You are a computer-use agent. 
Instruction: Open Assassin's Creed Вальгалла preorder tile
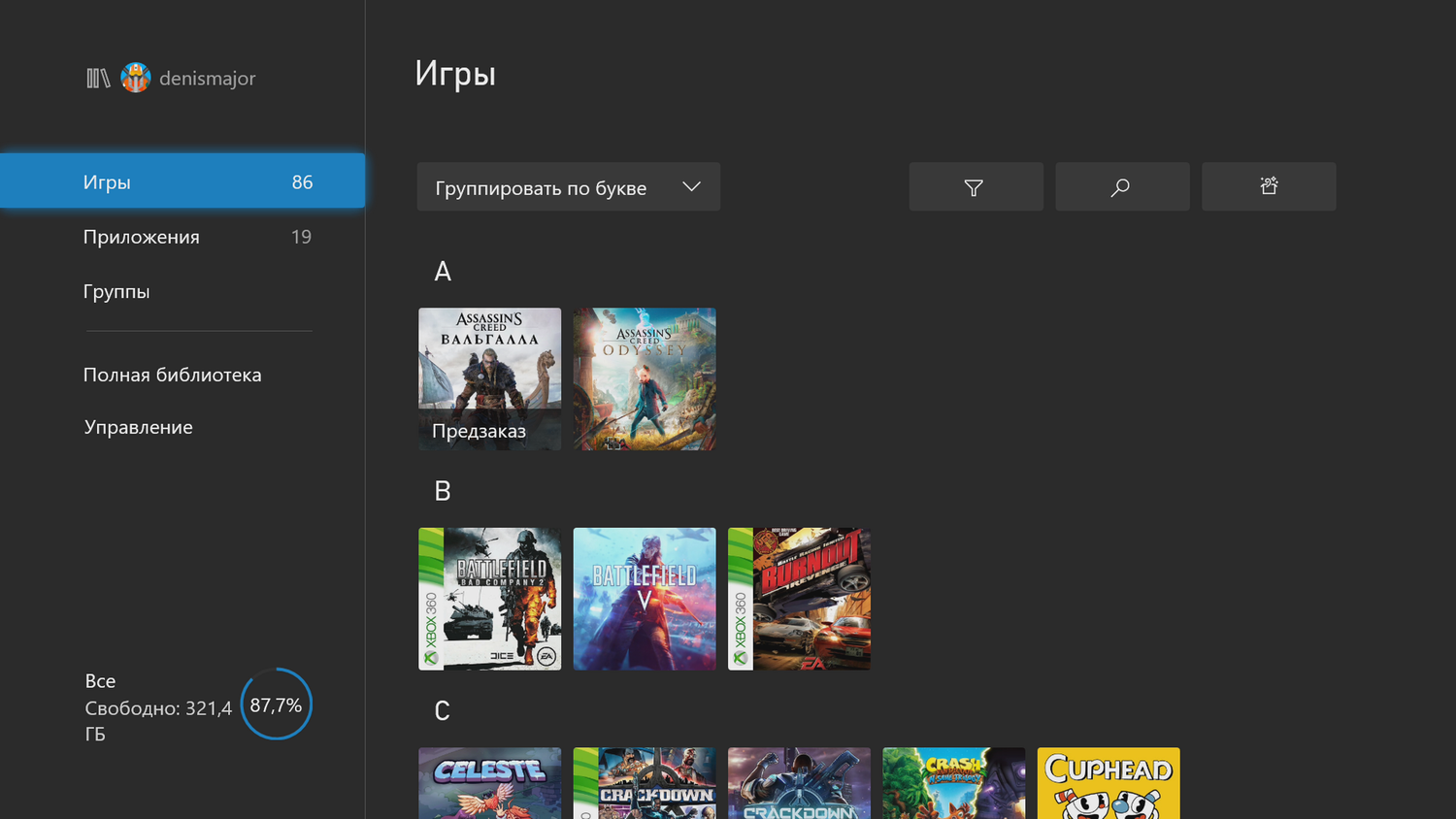click(489, 378)
